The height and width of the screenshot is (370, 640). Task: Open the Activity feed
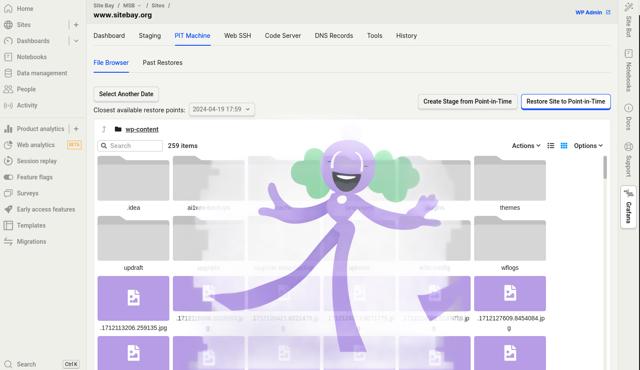coord(27,105)
